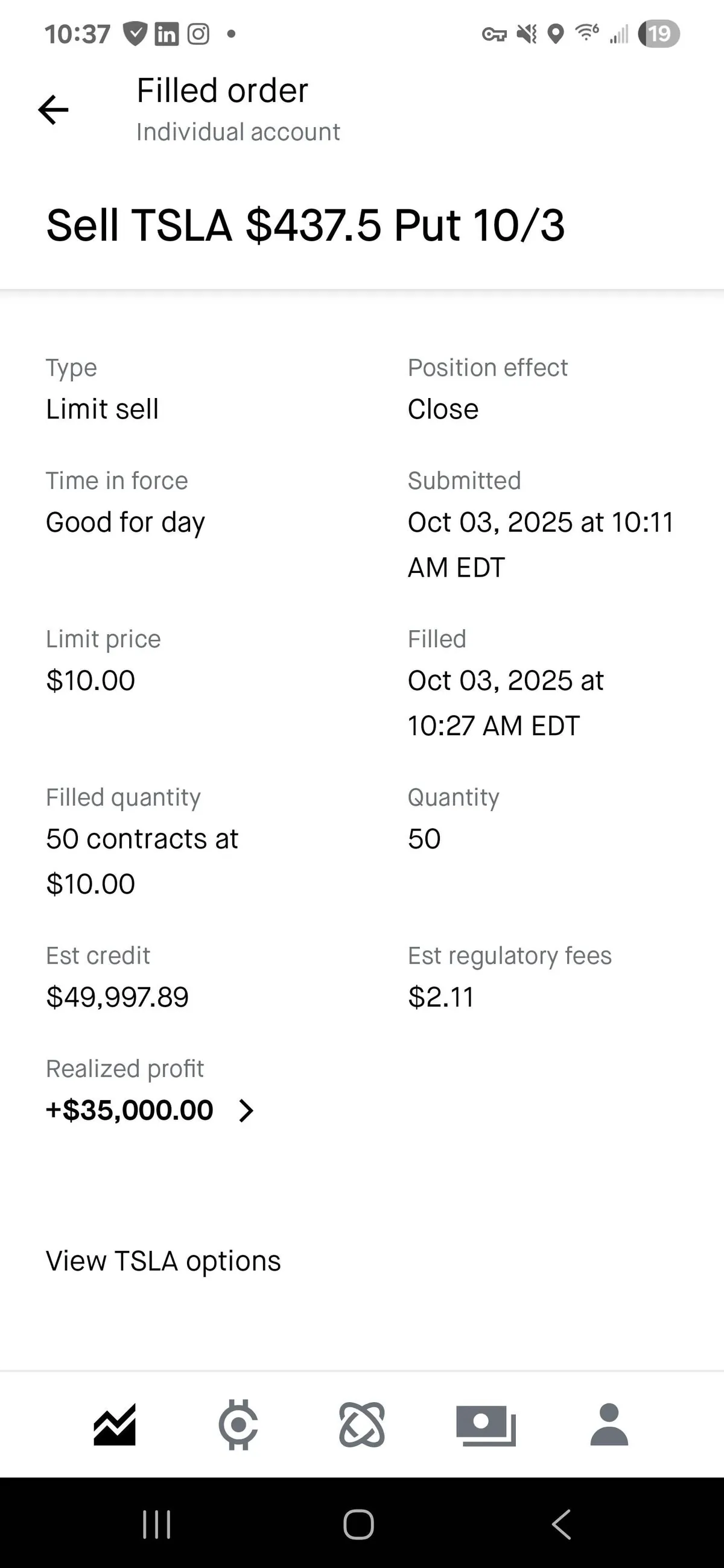Screen dimensions: 724x1568
Task: Open the orbit-shaped center tab
Action: coord(361,1424)
